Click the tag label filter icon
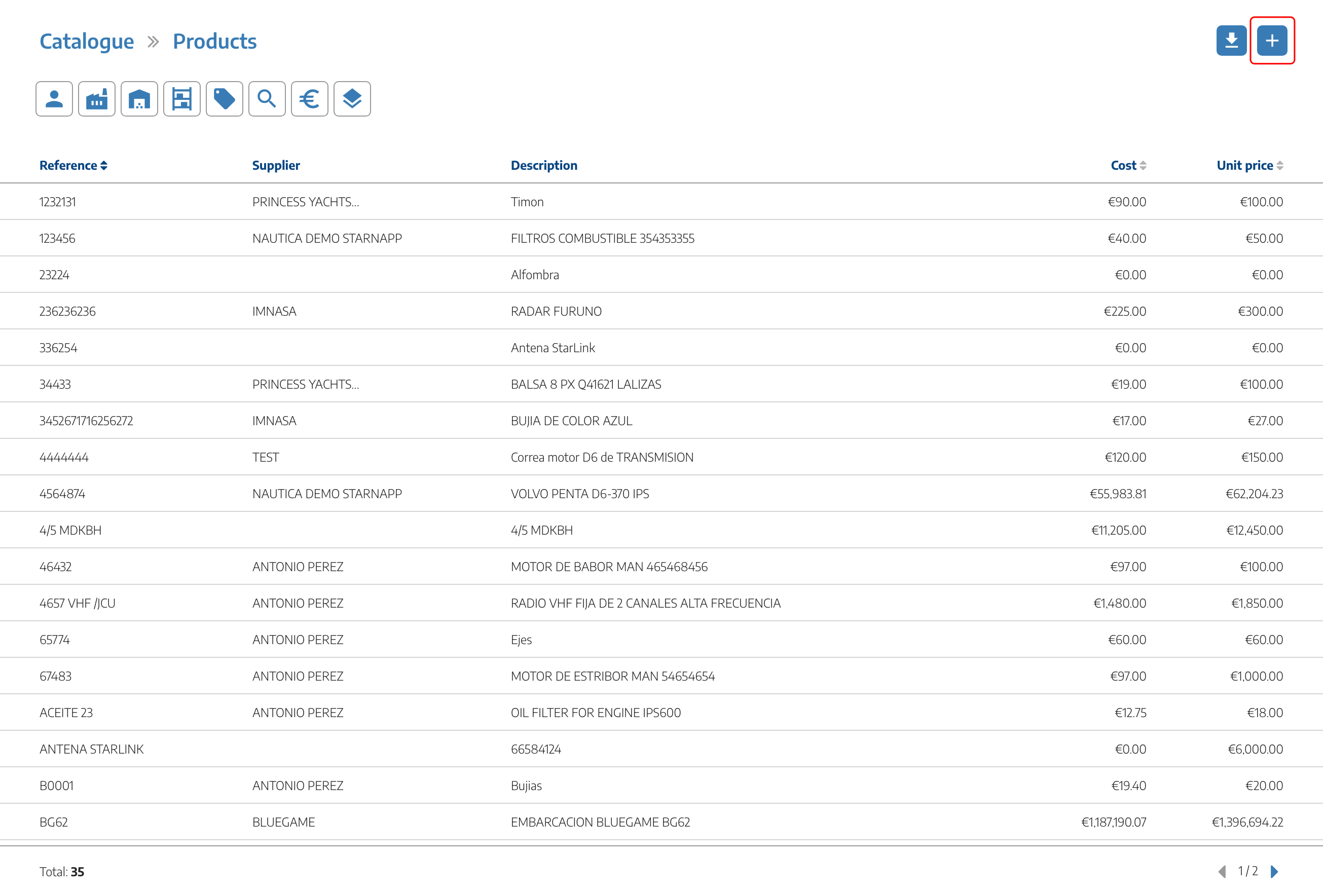The height and width of the screenshot is (896, 1323). click(x=224, y=99)
